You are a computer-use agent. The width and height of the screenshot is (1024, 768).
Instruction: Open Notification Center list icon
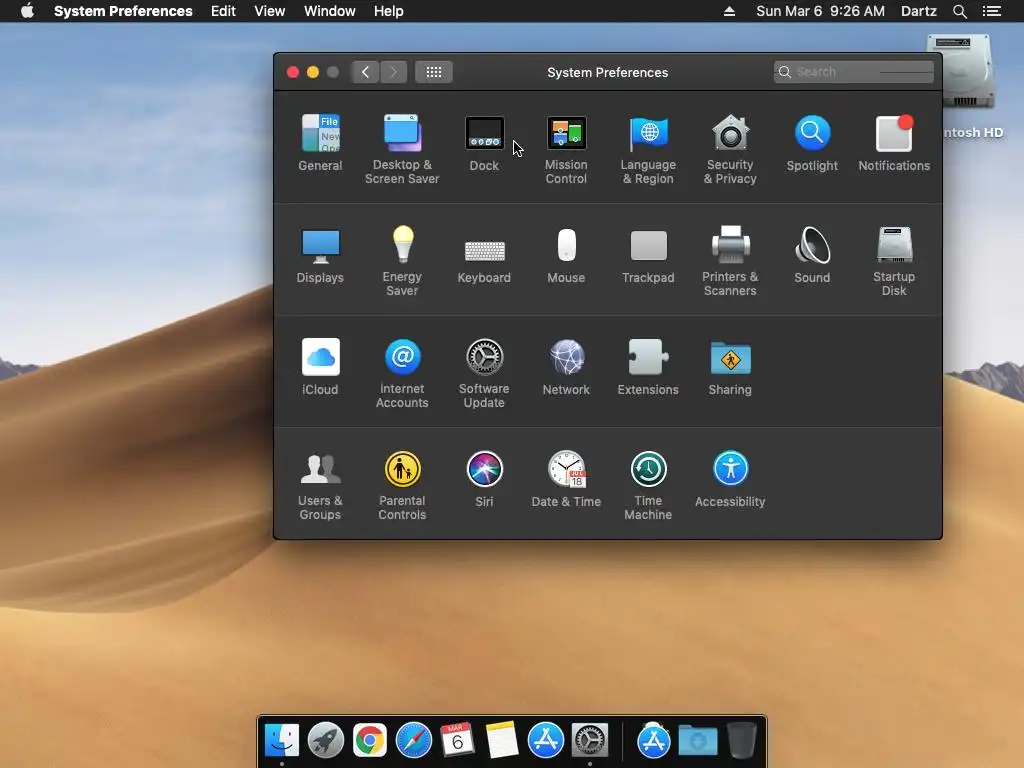(992, 11)
